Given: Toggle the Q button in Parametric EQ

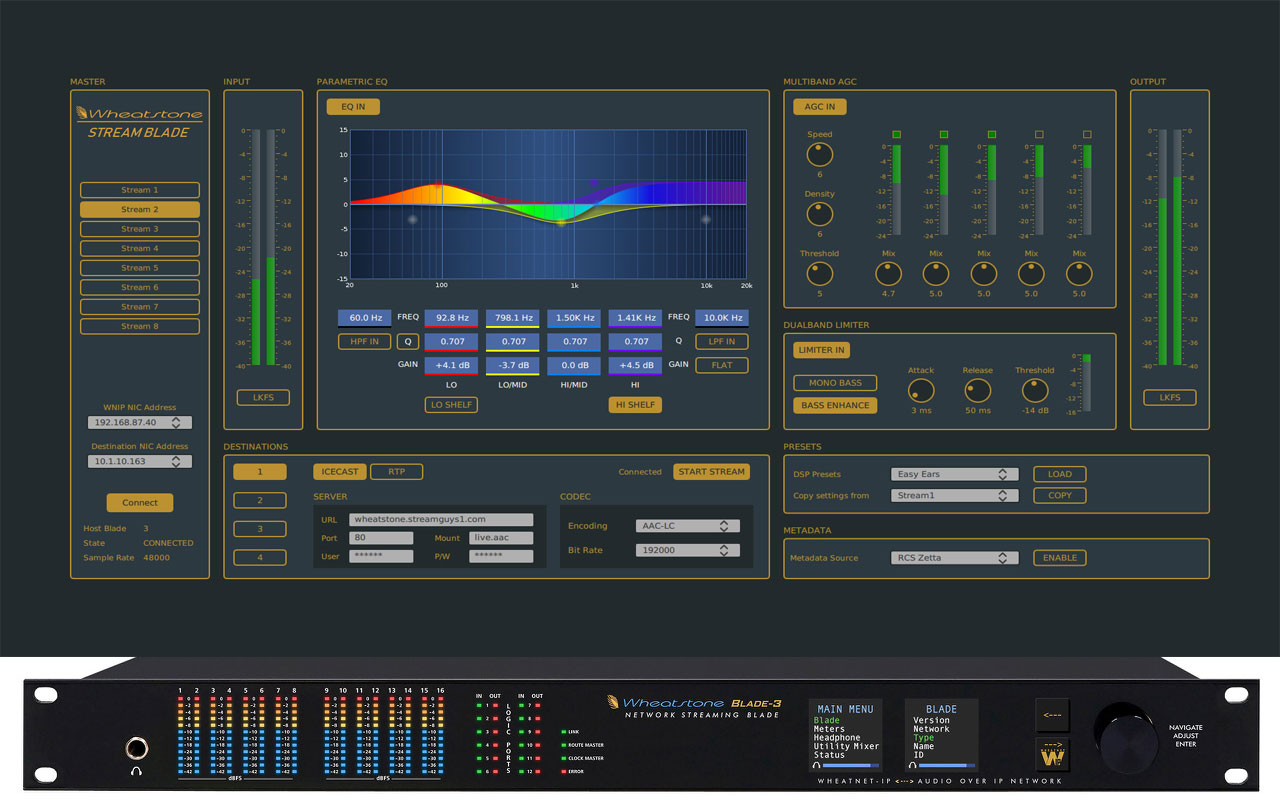Looking at the screenshot, I should point(408,342).
